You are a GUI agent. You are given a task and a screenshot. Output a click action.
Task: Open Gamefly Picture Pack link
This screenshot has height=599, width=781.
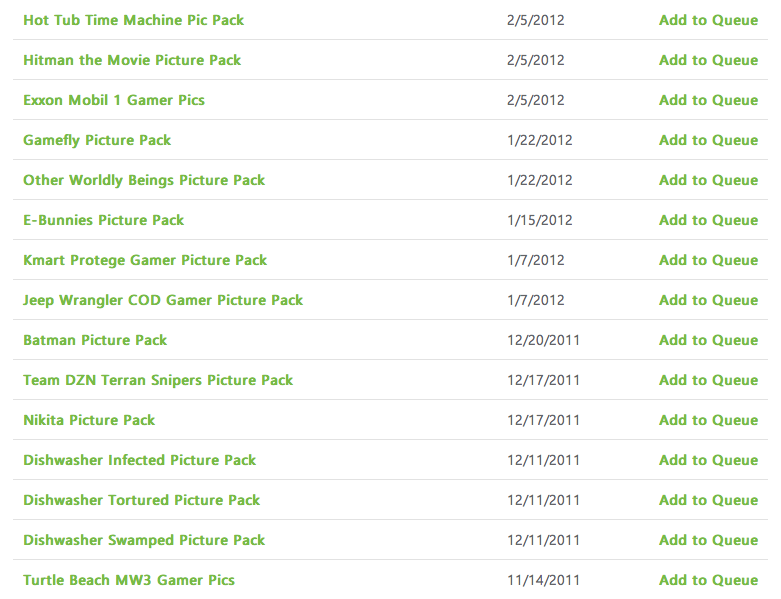point(97,140)
